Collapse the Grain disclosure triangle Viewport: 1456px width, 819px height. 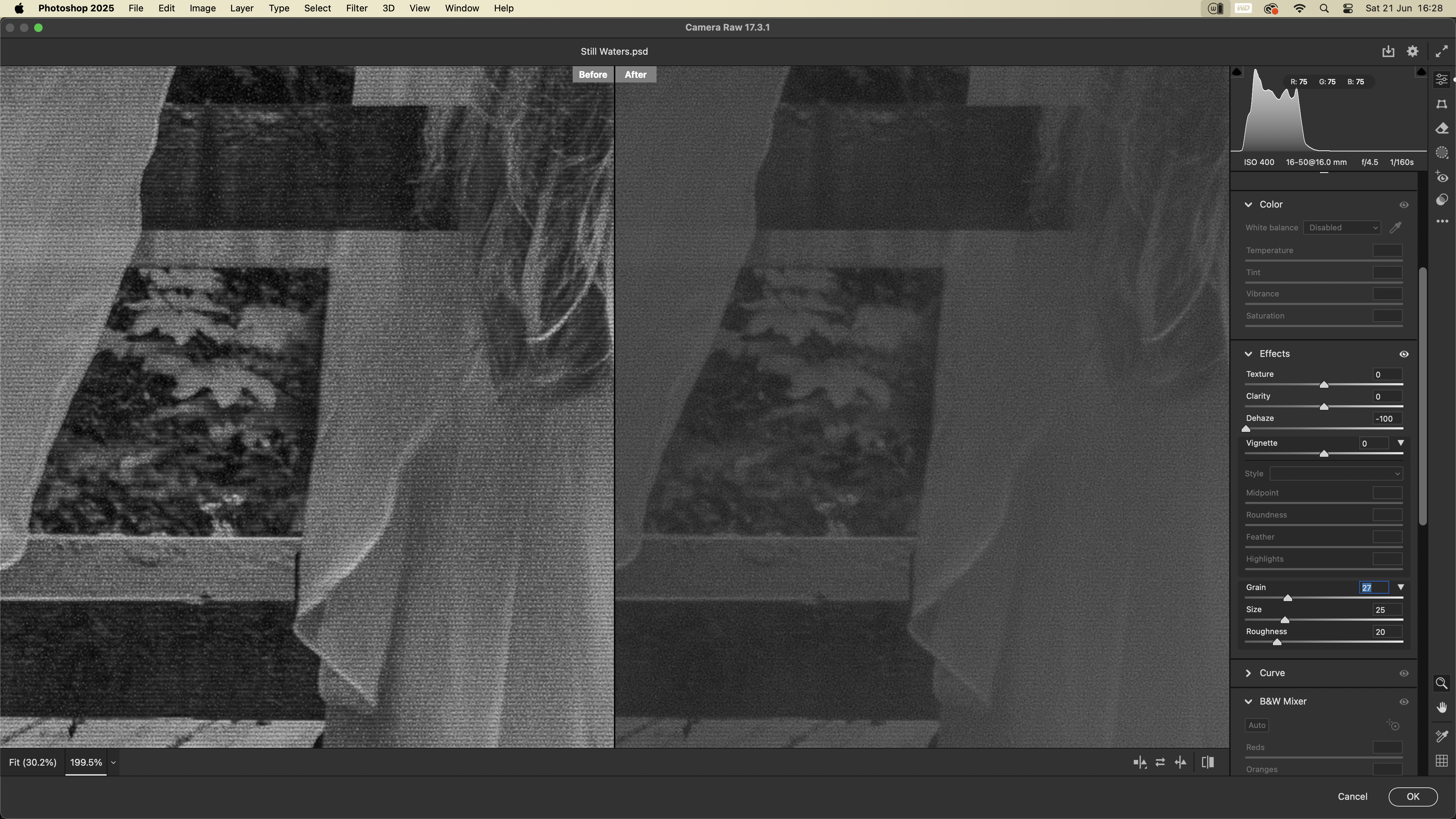(x=1401, y=587)
